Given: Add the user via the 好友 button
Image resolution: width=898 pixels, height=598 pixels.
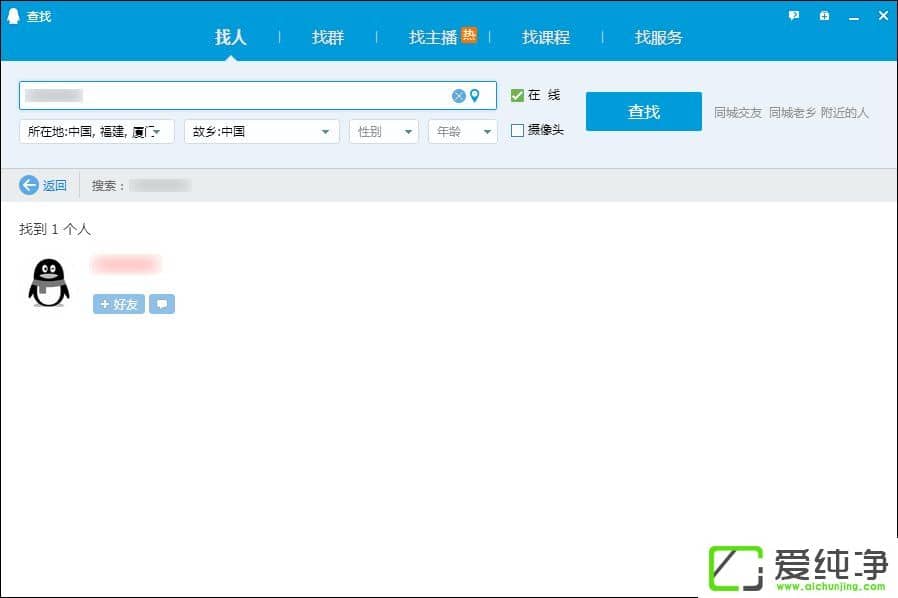Looking at the screenshot, I should pos(117,304).
